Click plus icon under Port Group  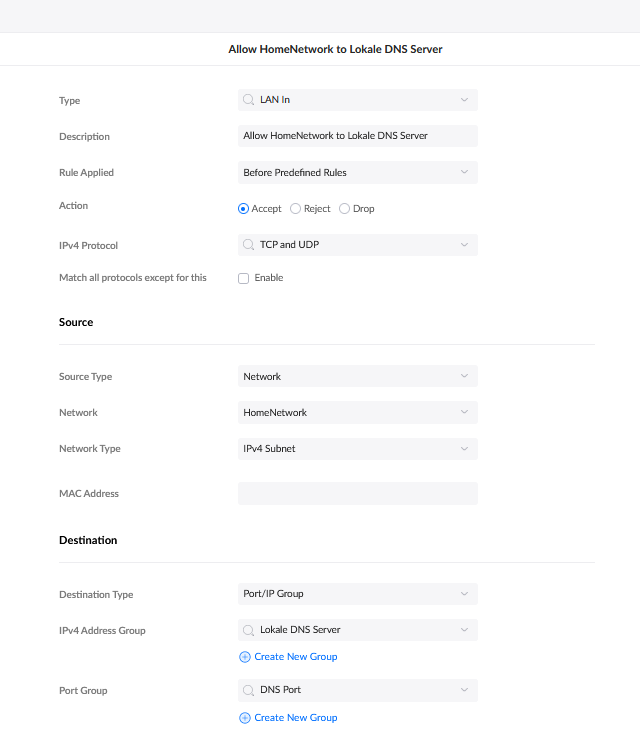245,718
